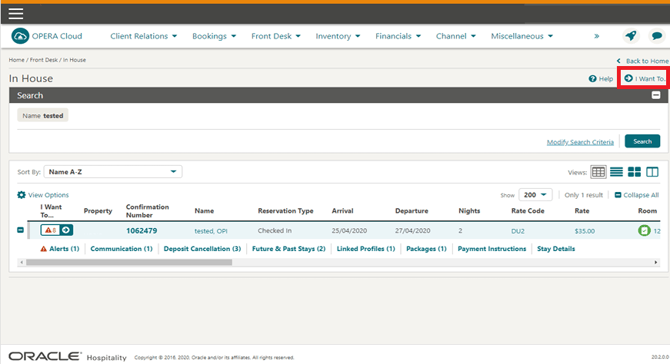670x364 pixels.
Task: Expand the Sort By Name A-Z dropdown
Action: click(x=113, y=172)
